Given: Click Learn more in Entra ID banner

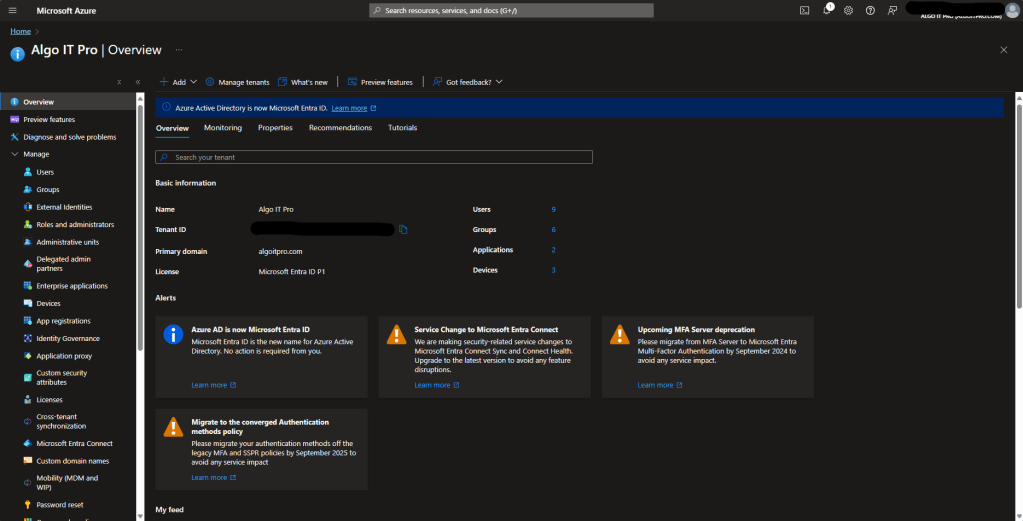Looking at the screenshot, I should click(350, 108).
